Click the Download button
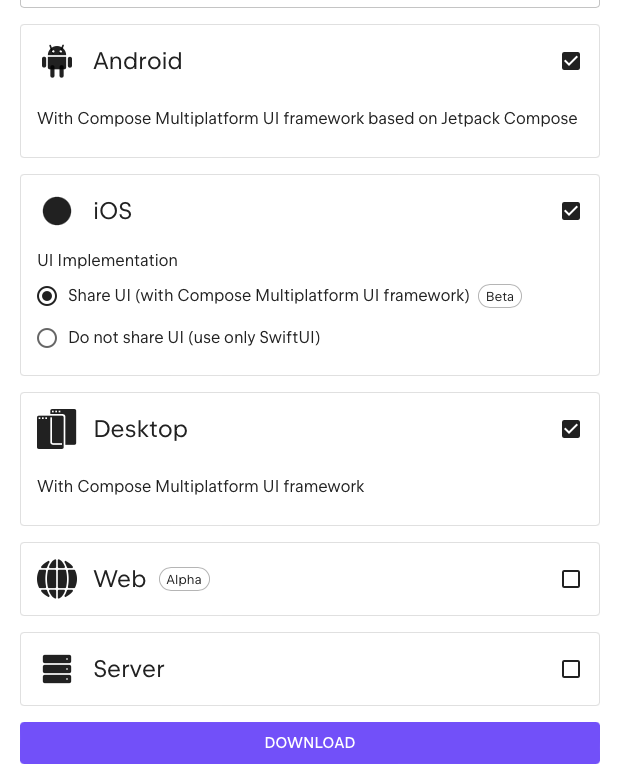 (x=310, y=743)
